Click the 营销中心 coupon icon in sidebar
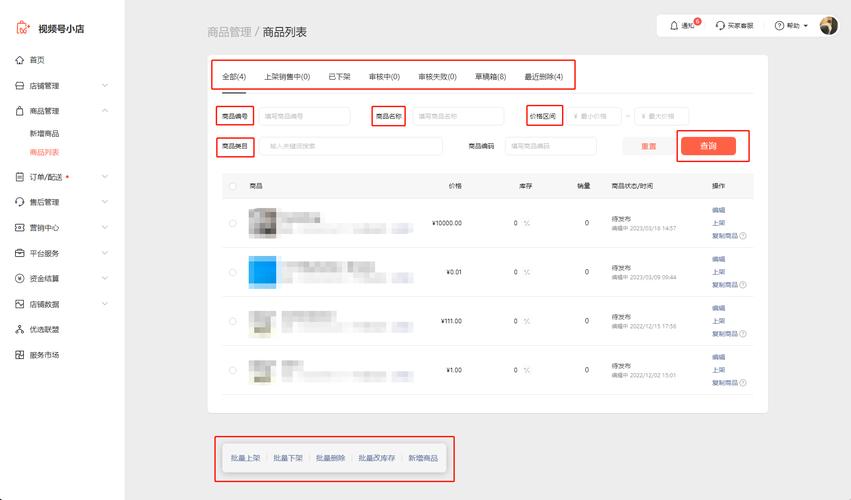The width and height of the screenshot is (851, 500). 20,227
